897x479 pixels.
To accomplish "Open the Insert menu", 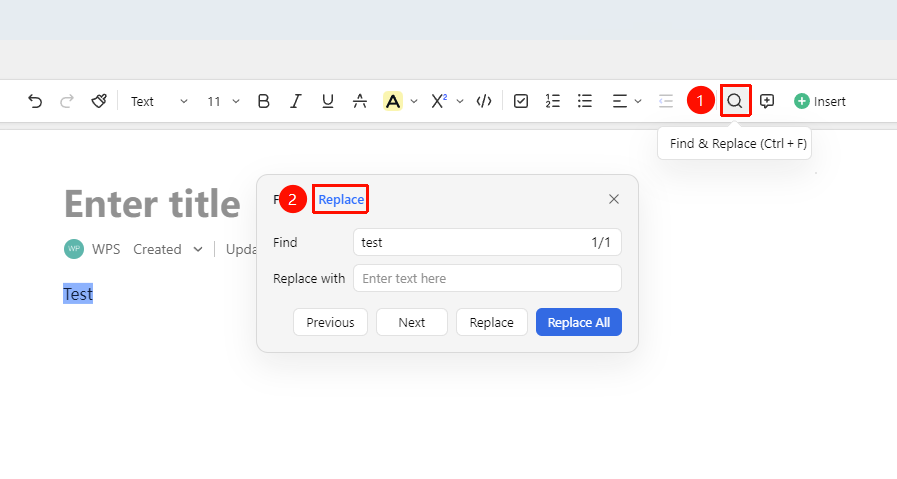I will 820,101.
